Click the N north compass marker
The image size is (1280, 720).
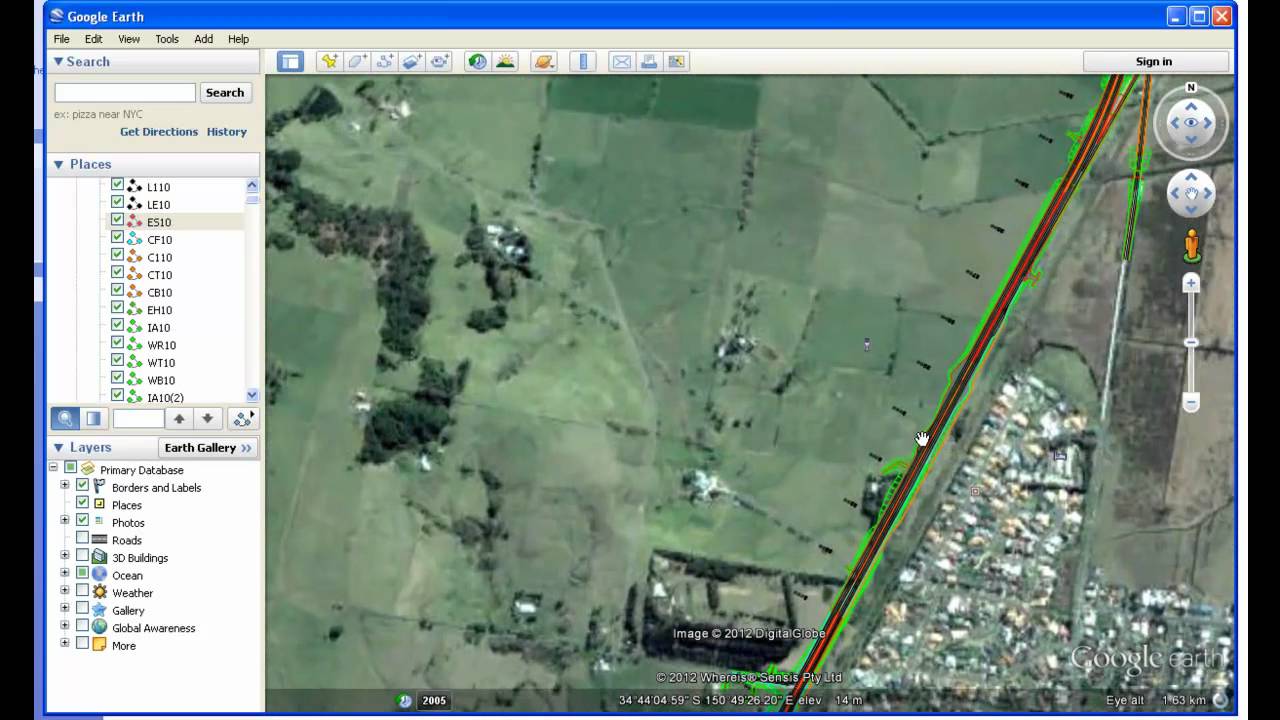click(x=1191, y=88)
